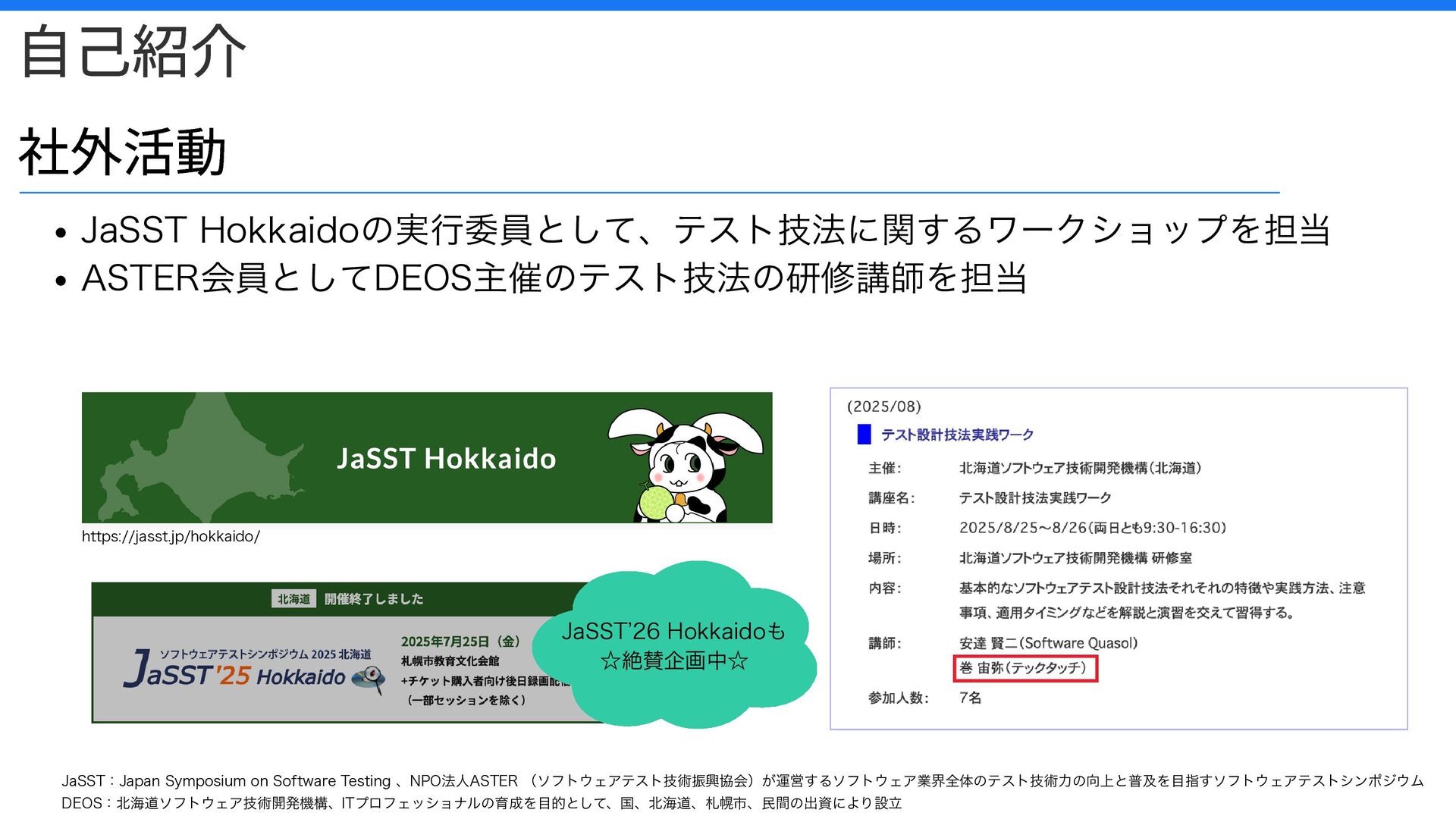Screen dimensions: 1456x819
Task: Click the JaSST'25 Hokkaido logo
Action: point(235,670)
